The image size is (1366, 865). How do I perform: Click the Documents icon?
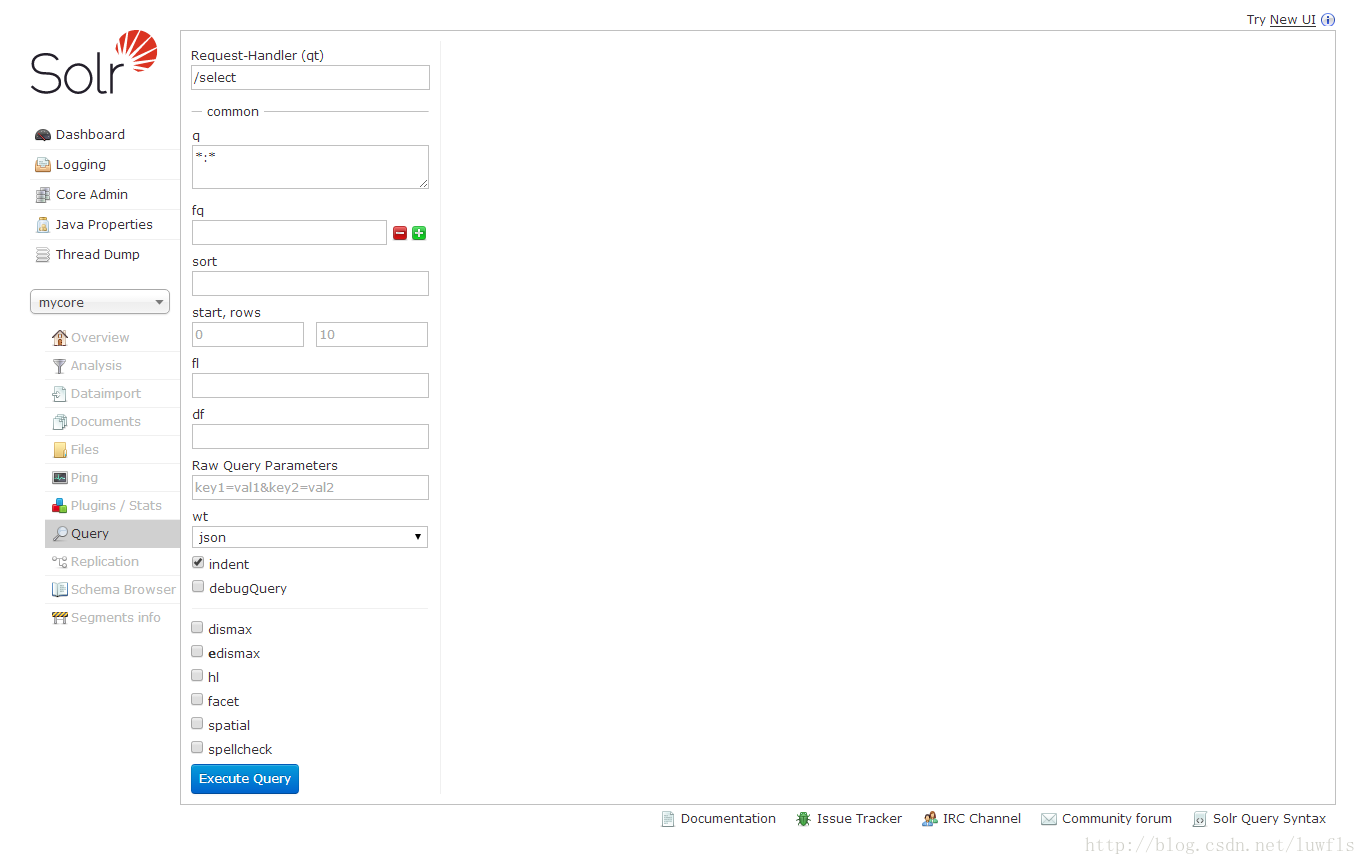[60, 422]
